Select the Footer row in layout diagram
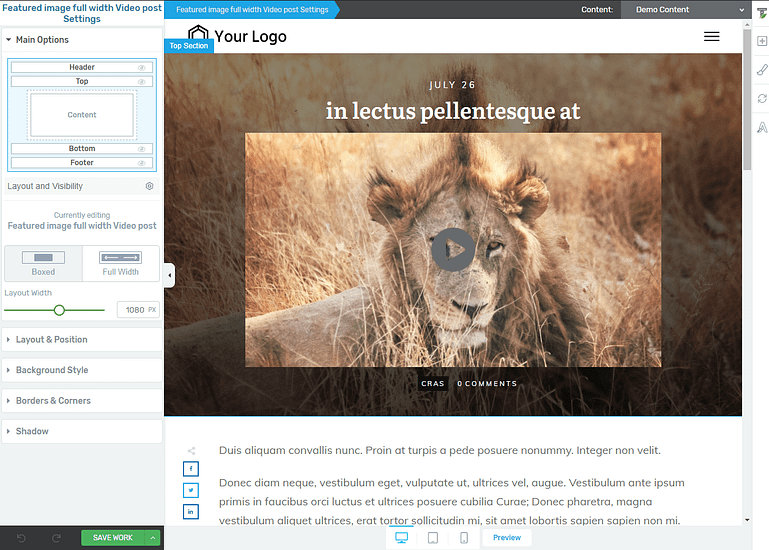The image size is (769, 550). point(82,163)
